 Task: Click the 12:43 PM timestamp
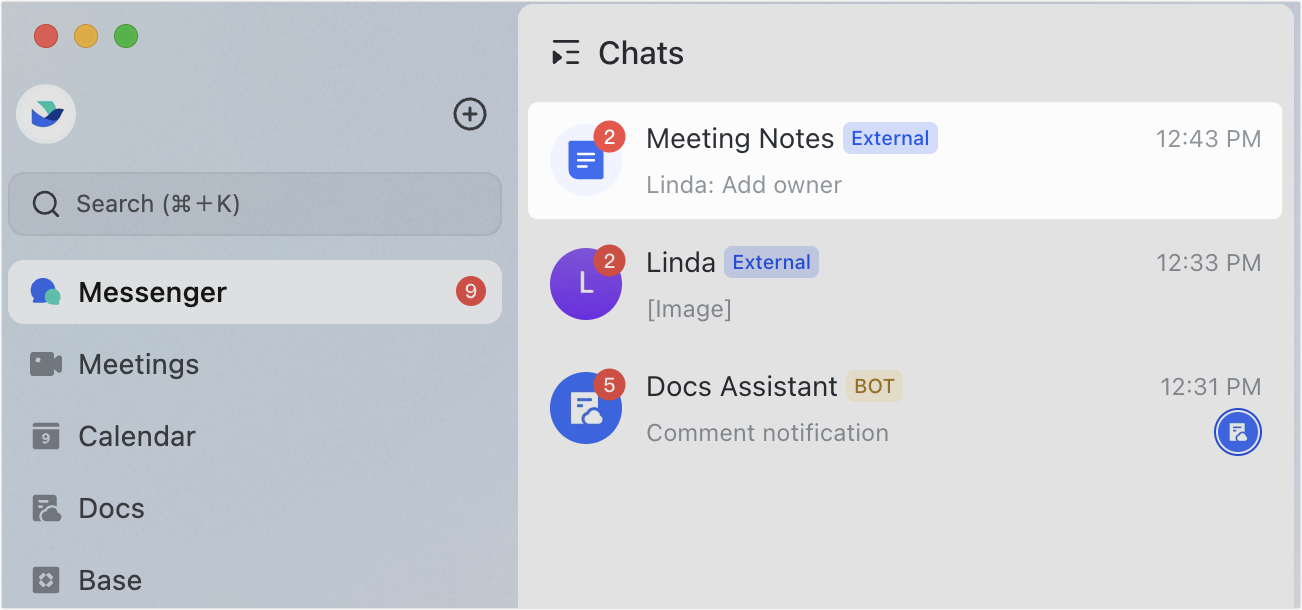tap(1208, 139)
